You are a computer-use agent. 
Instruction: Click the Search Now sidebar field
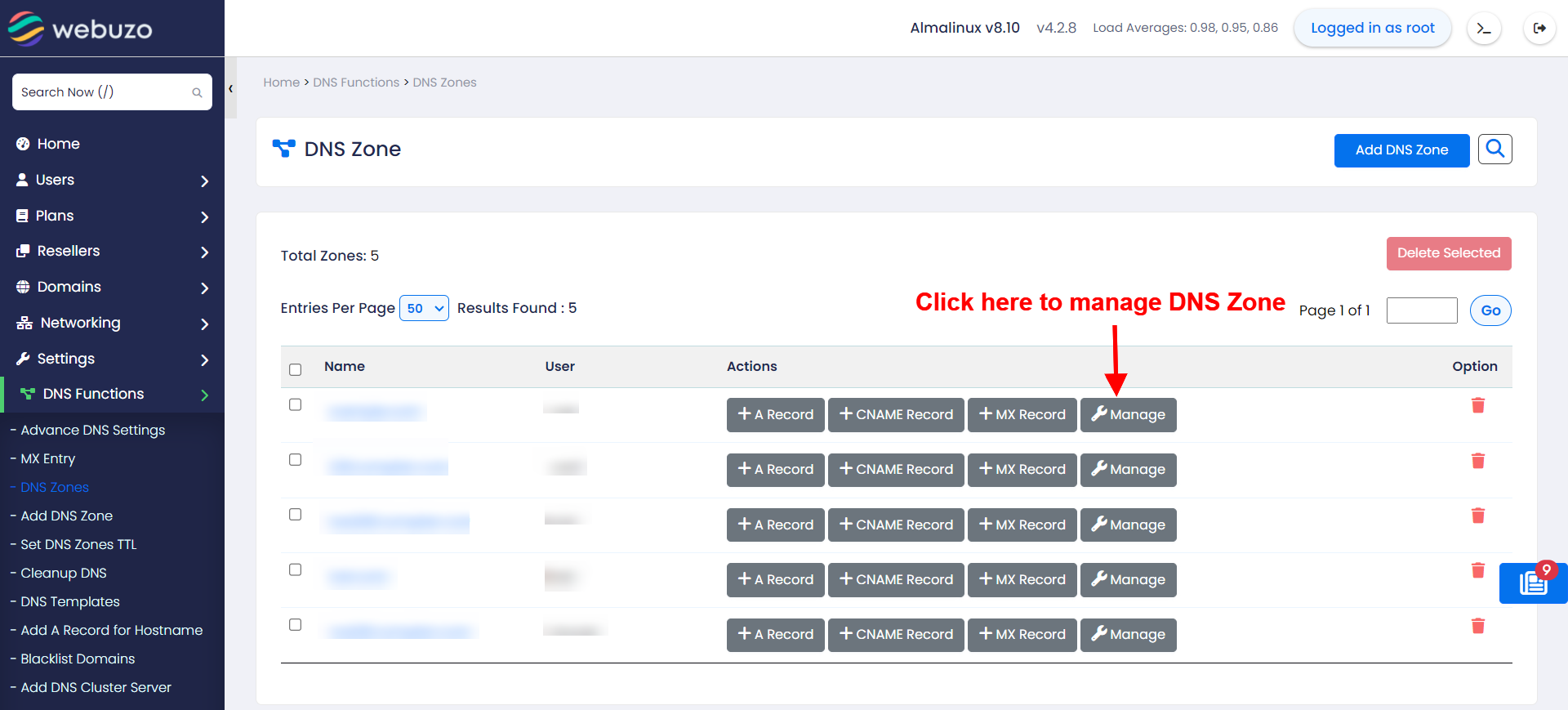112,92
